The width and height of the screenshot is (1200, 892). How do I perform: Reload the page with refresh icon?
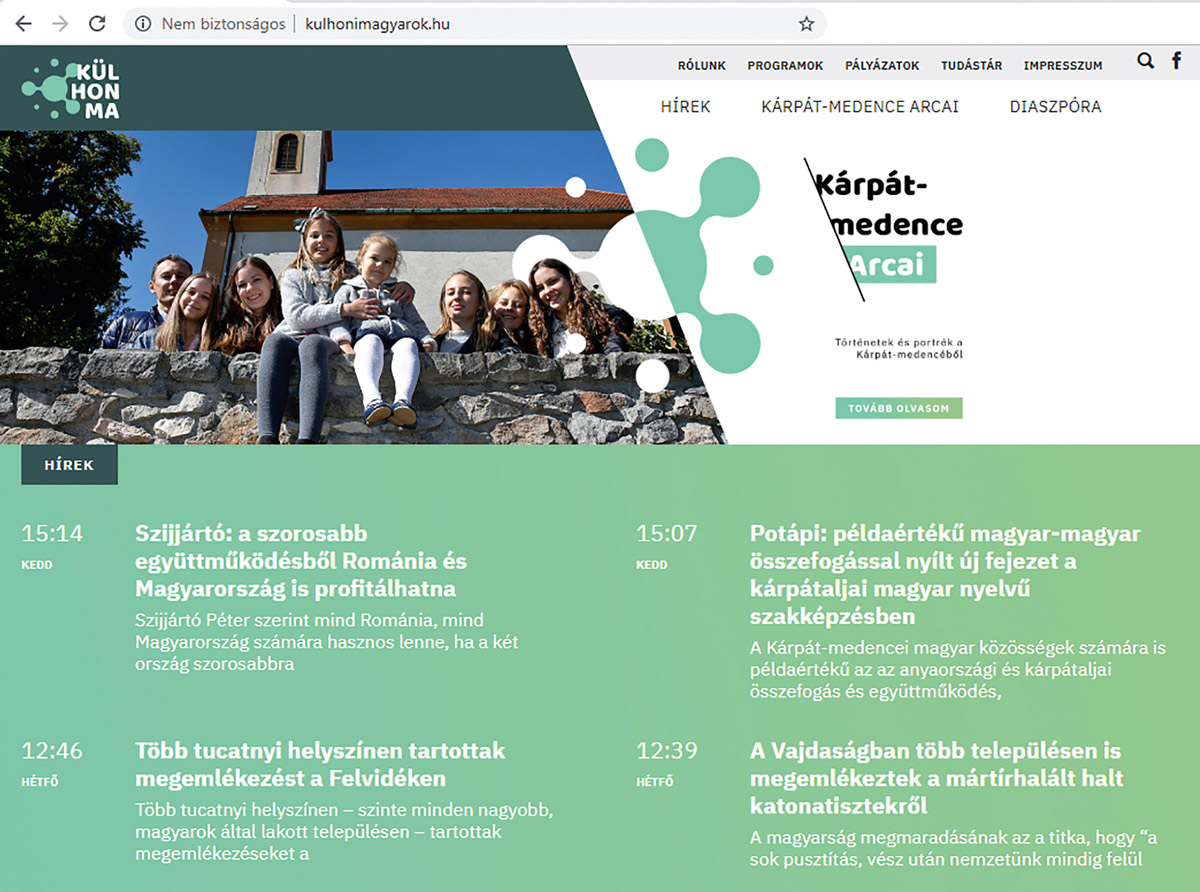(97, 23)
